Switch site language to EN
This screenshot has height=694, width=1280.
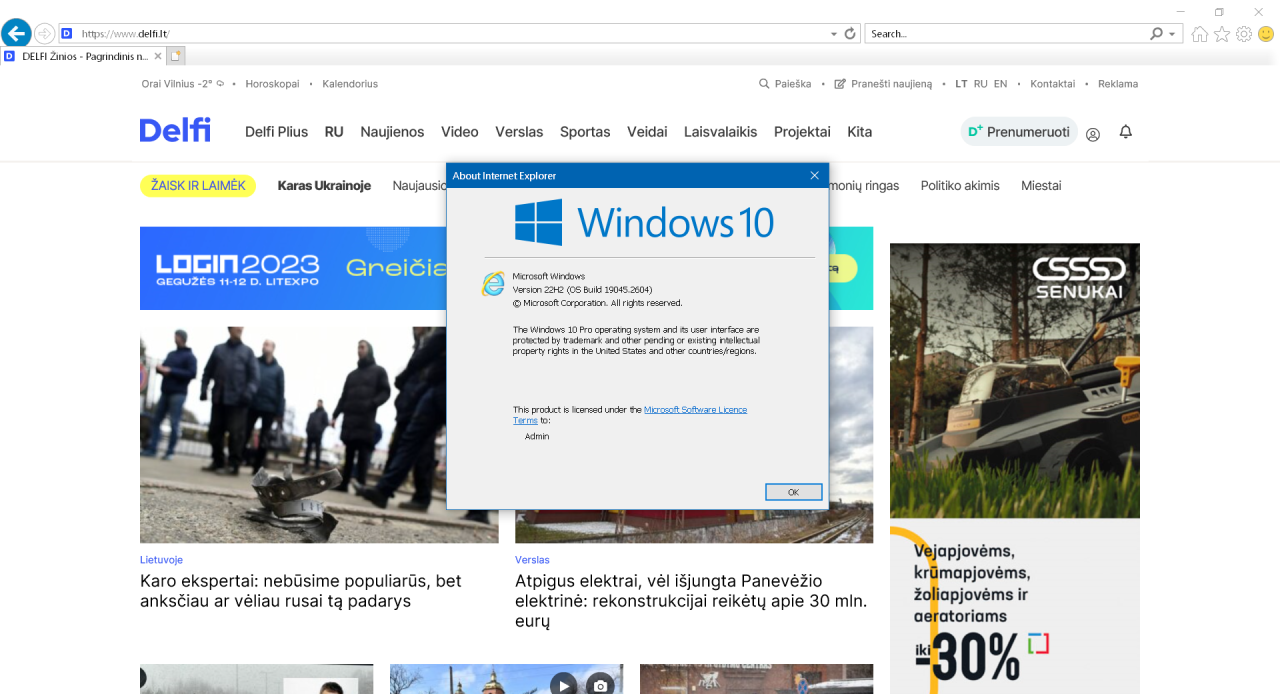1000,84
